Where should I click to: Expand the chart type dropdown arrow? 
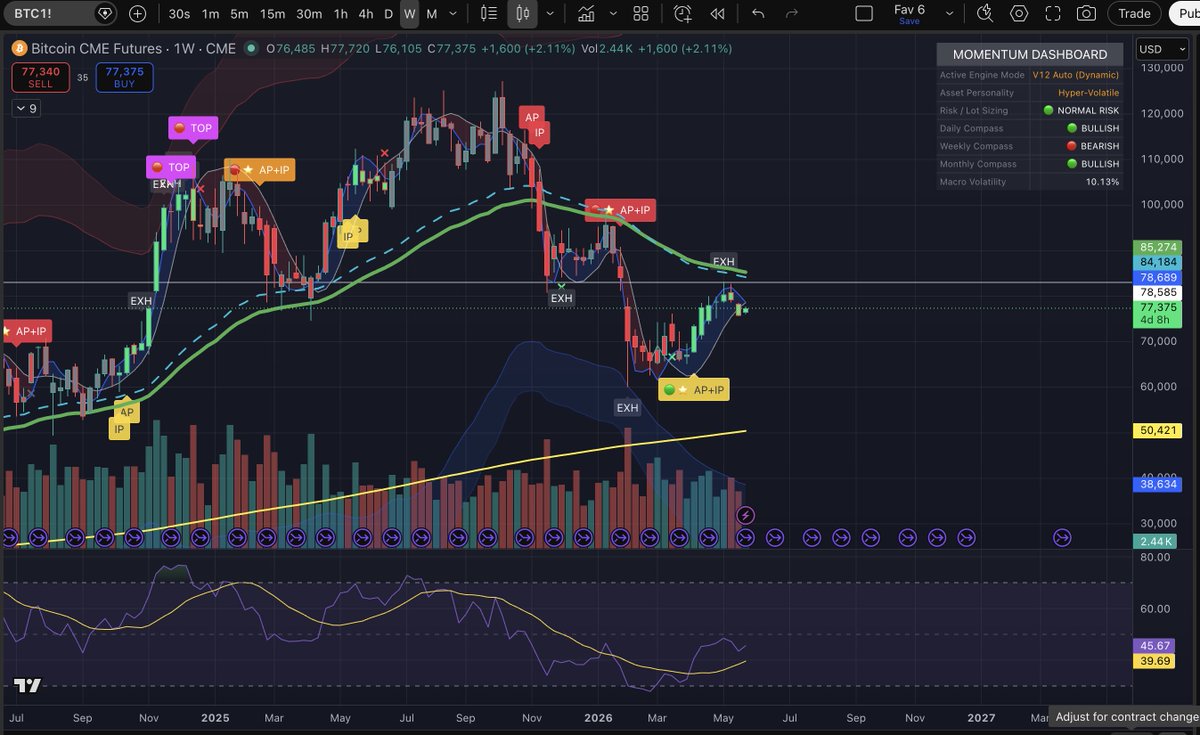pyautogui.click(x=550, y=14)
